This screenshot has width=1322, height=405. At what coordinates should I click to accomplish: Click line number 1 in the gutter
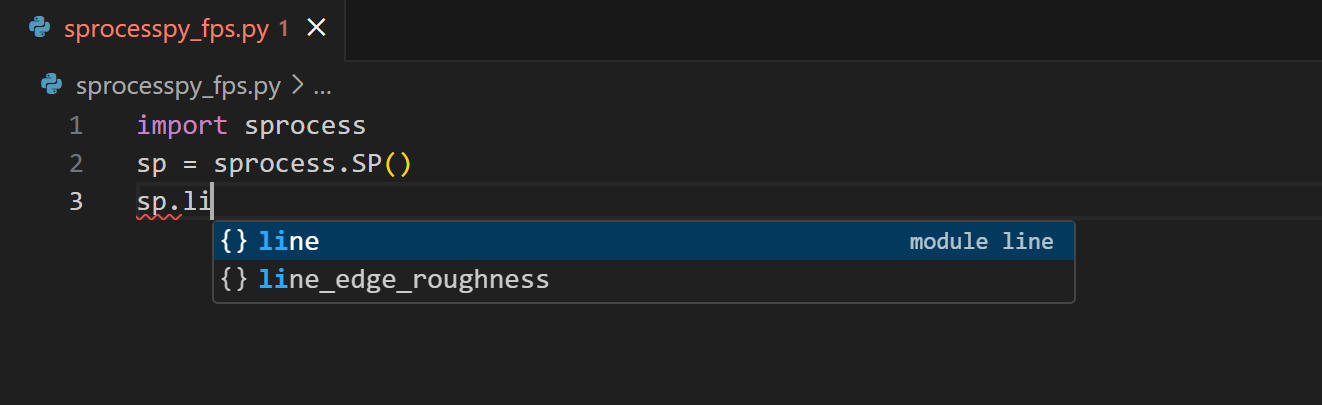click(x=76, y=126)
